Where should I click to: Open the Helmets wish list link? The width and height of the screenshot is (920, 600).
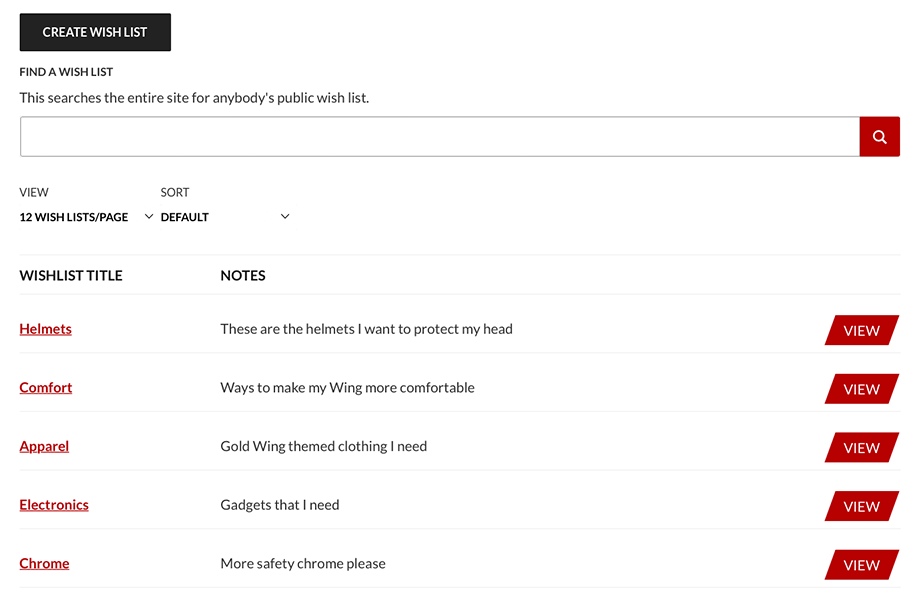[x=46, y=329]
